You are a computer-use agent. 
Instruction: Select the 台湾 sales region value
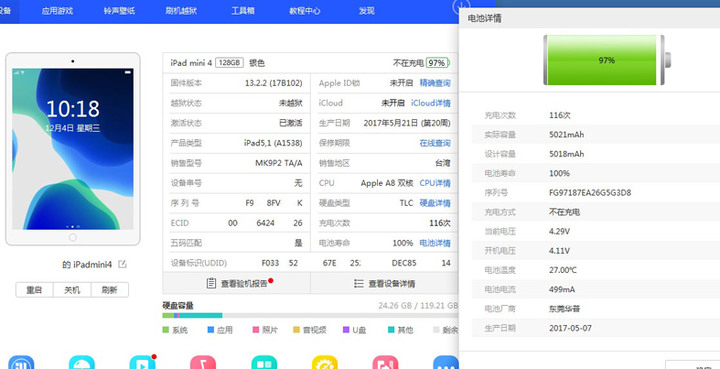coord(443,163)
